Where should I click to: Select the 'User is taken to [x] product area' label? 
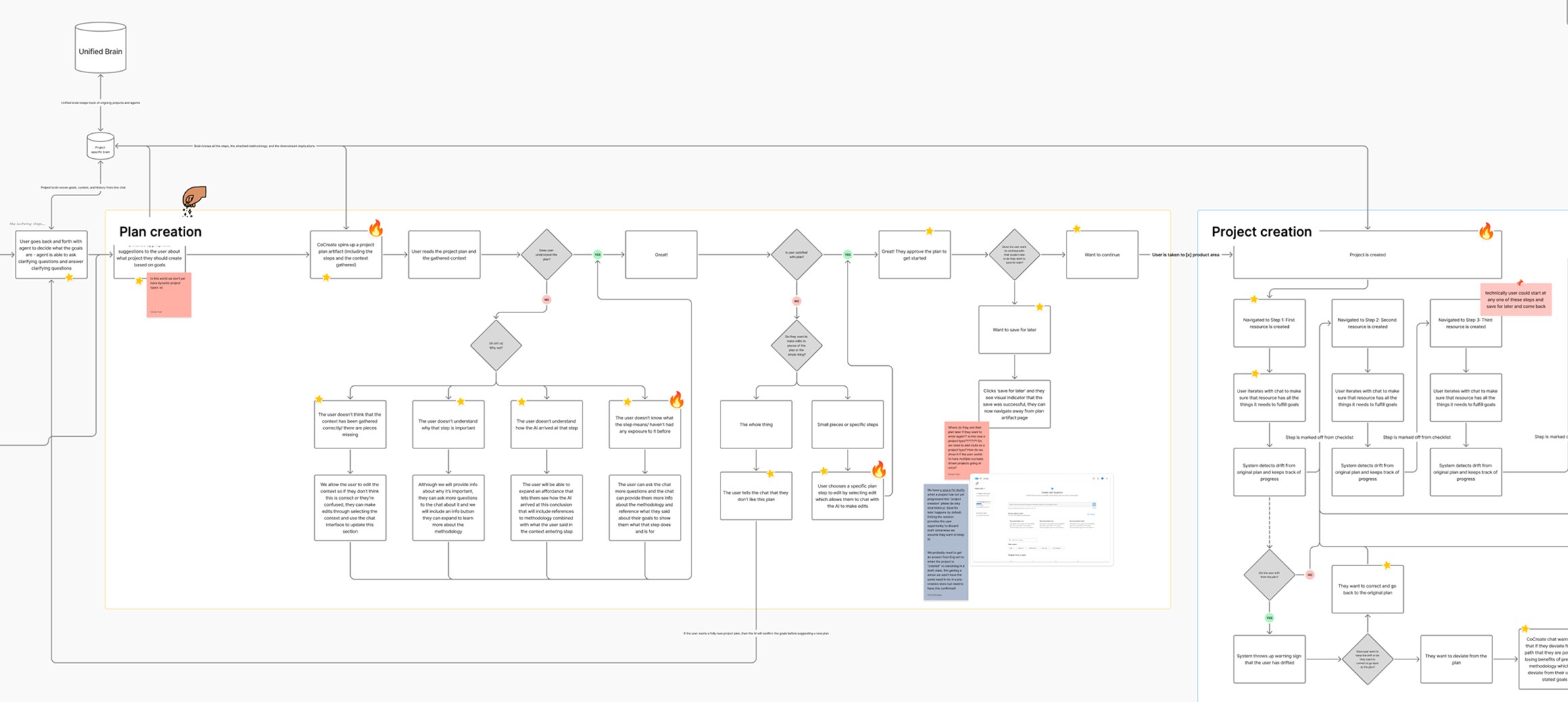(x=1185, y=254)
